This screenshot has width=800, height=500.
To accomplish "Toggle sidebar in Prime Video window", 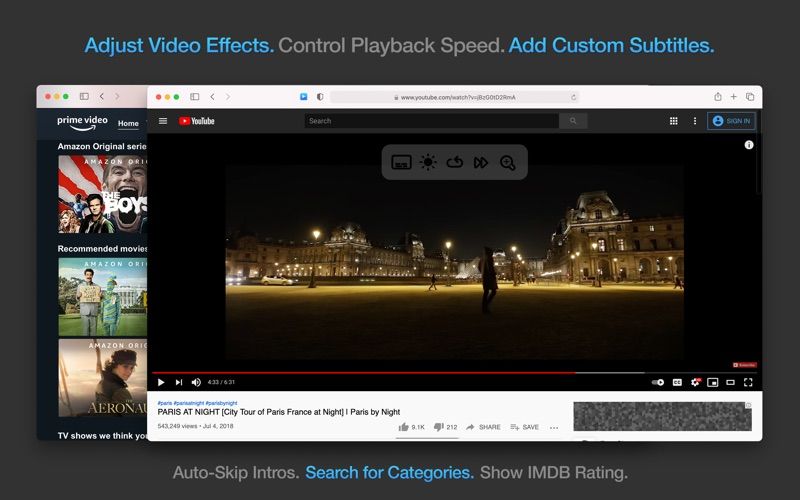I will pos(84,96).
